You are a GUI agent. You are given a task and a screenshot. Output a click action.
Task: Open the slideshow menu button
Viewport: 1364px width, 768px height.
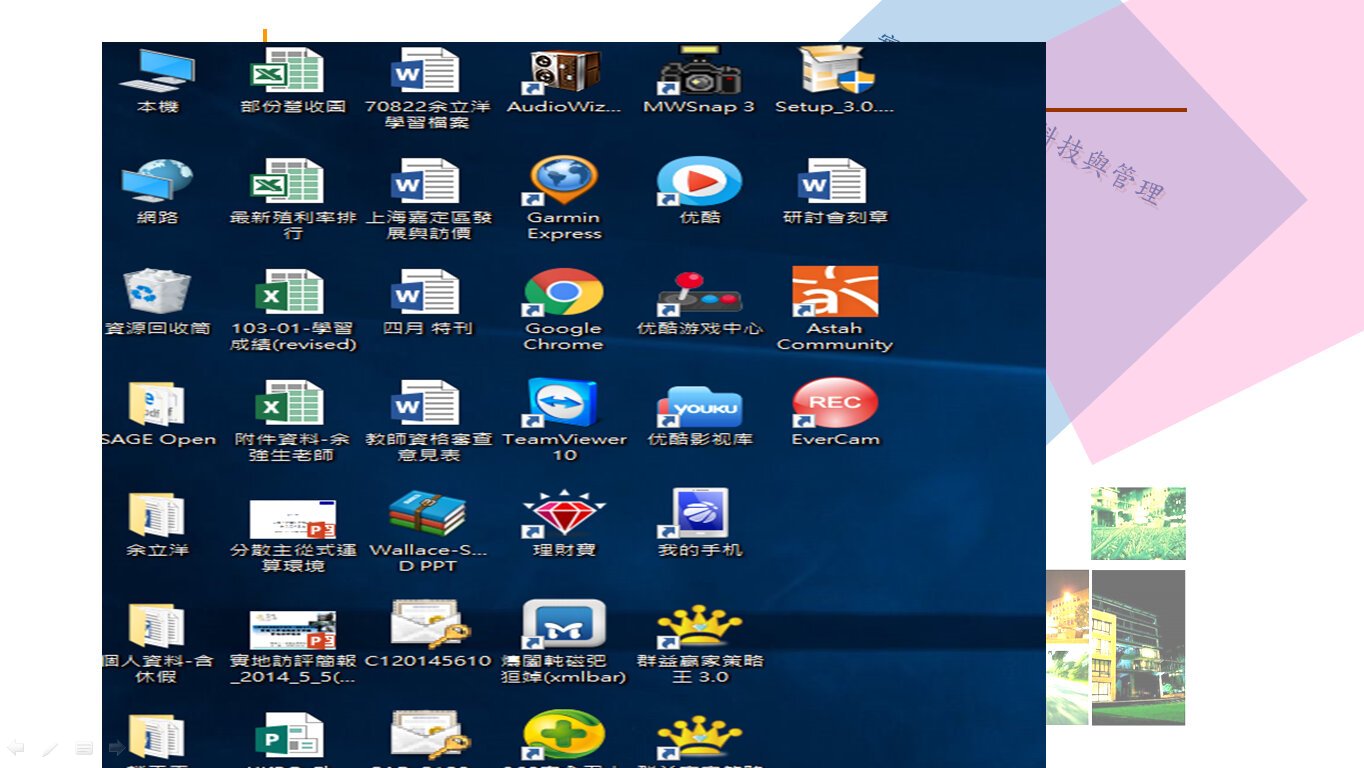click(84, 747)
